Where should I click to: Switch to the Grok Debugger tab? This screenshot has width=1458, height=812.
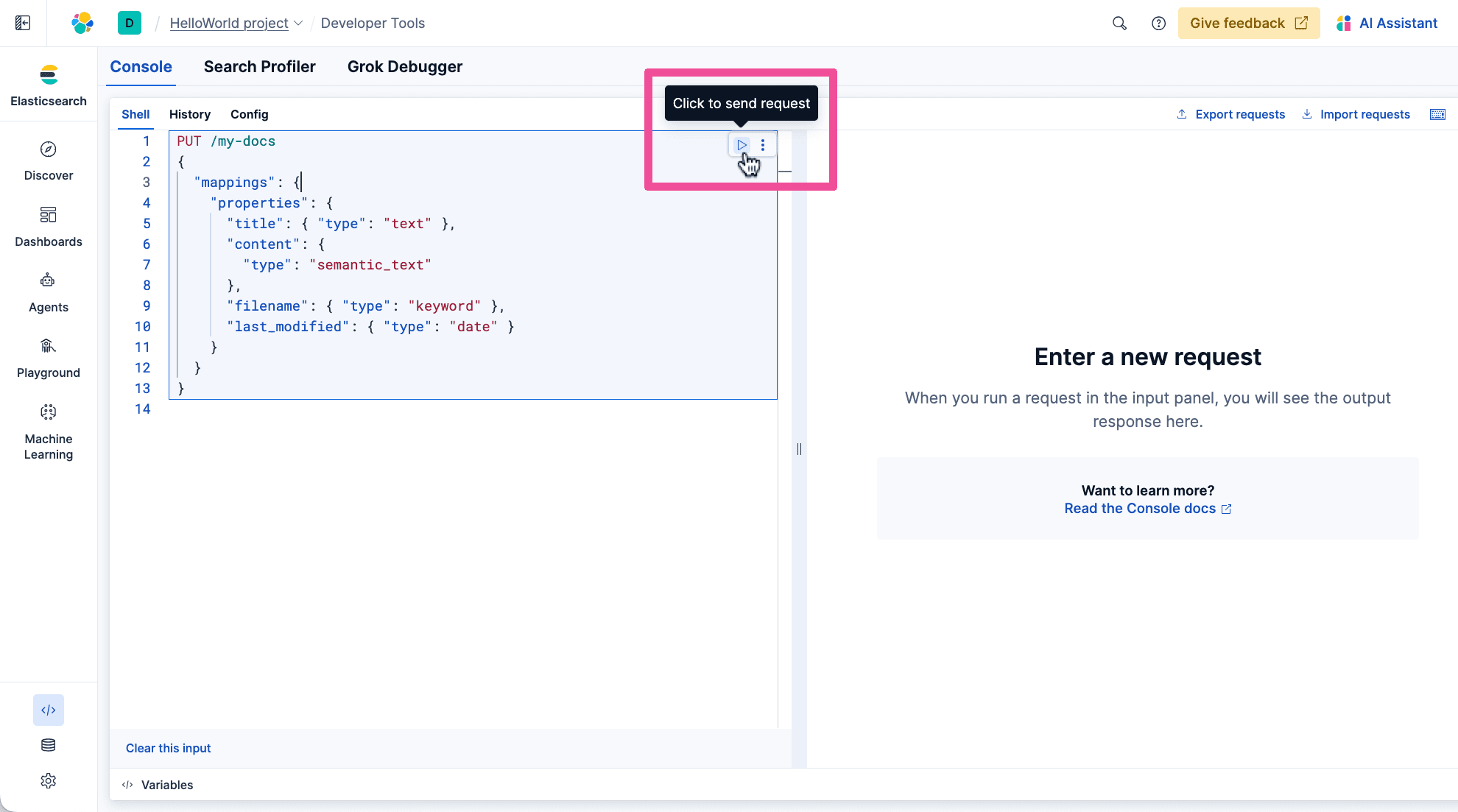tap(404, 66)
